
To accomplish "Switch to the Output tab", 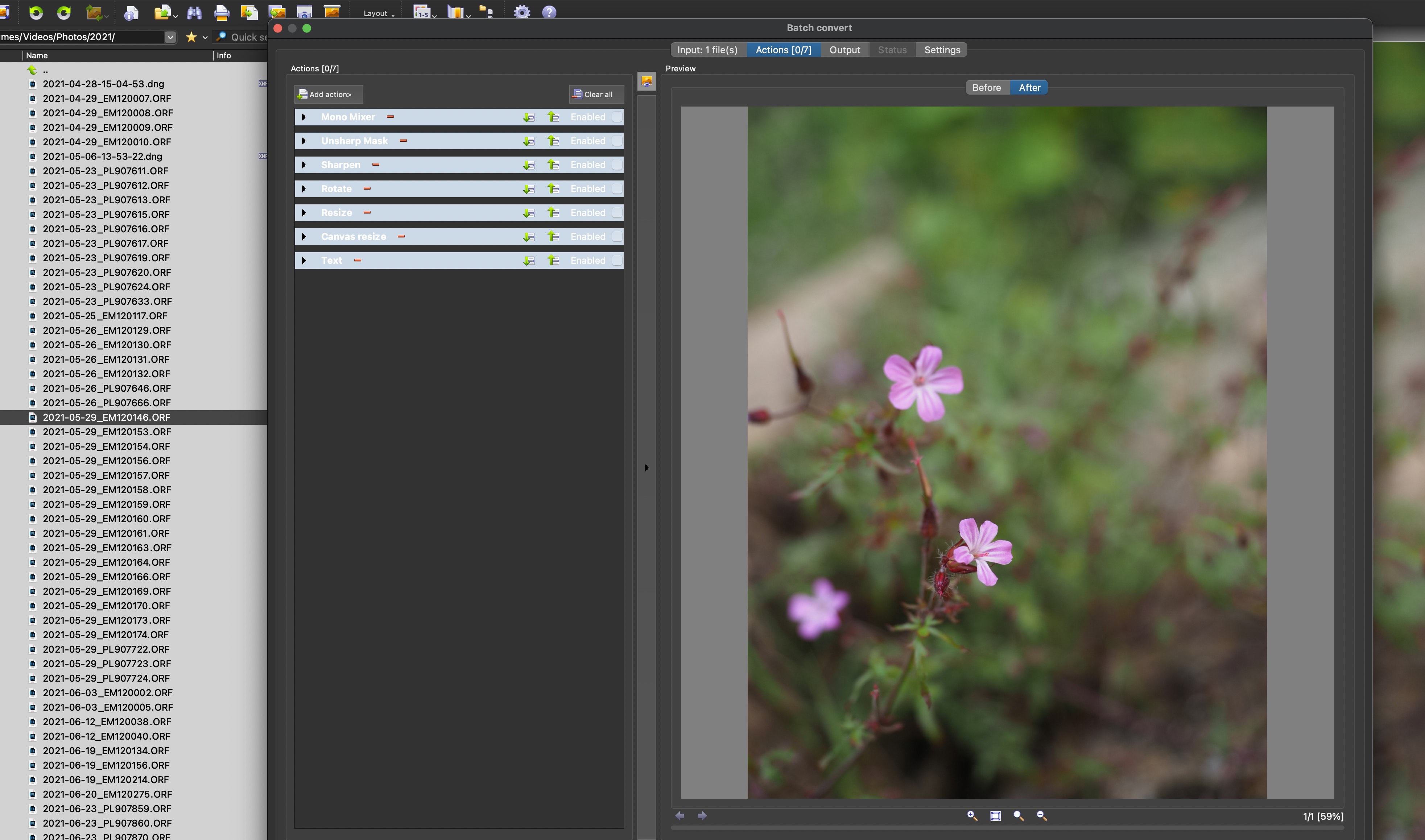I will (x=844, y=50).
